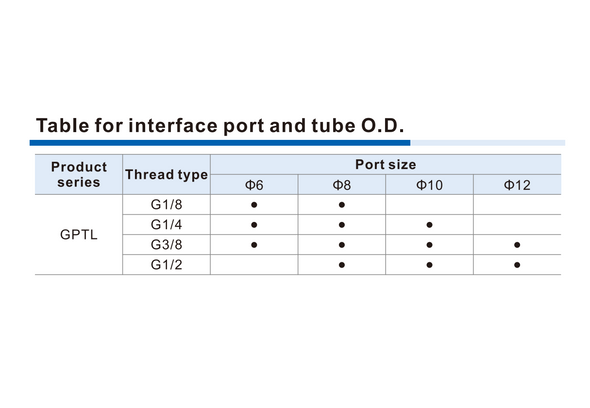Screen dimensions: 590x408
Task: Click the dot for G1/8 and Φ8
Action: [342, 205]
